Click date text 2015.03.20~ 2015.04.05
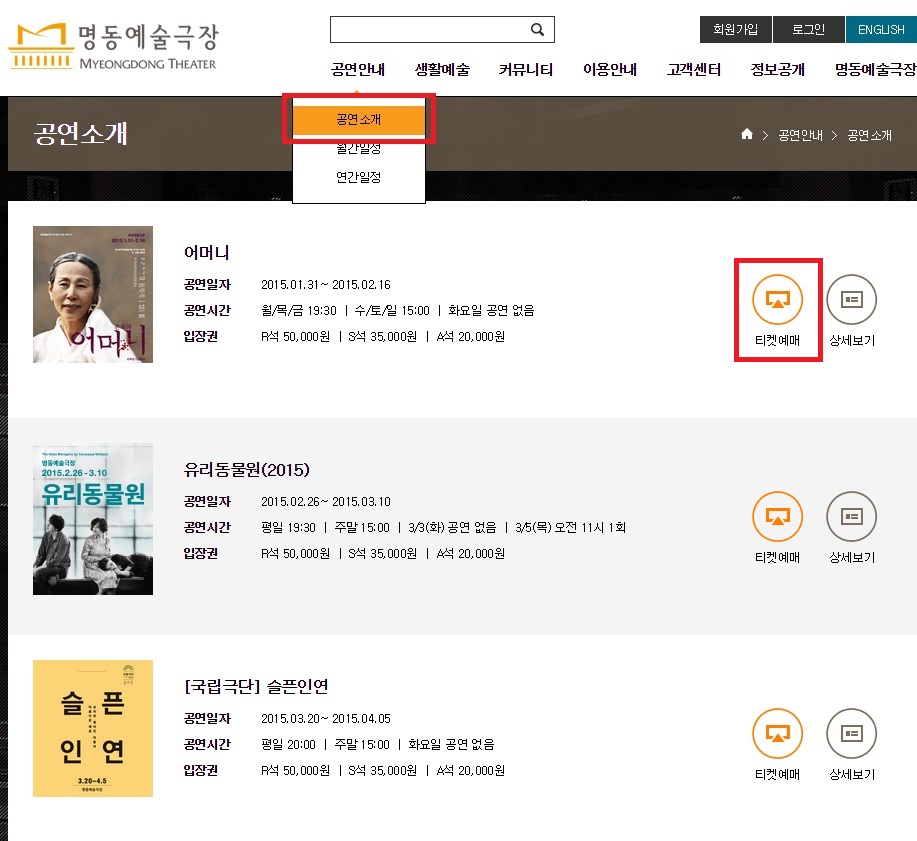 pyautogui.click(x=326, y=719)
